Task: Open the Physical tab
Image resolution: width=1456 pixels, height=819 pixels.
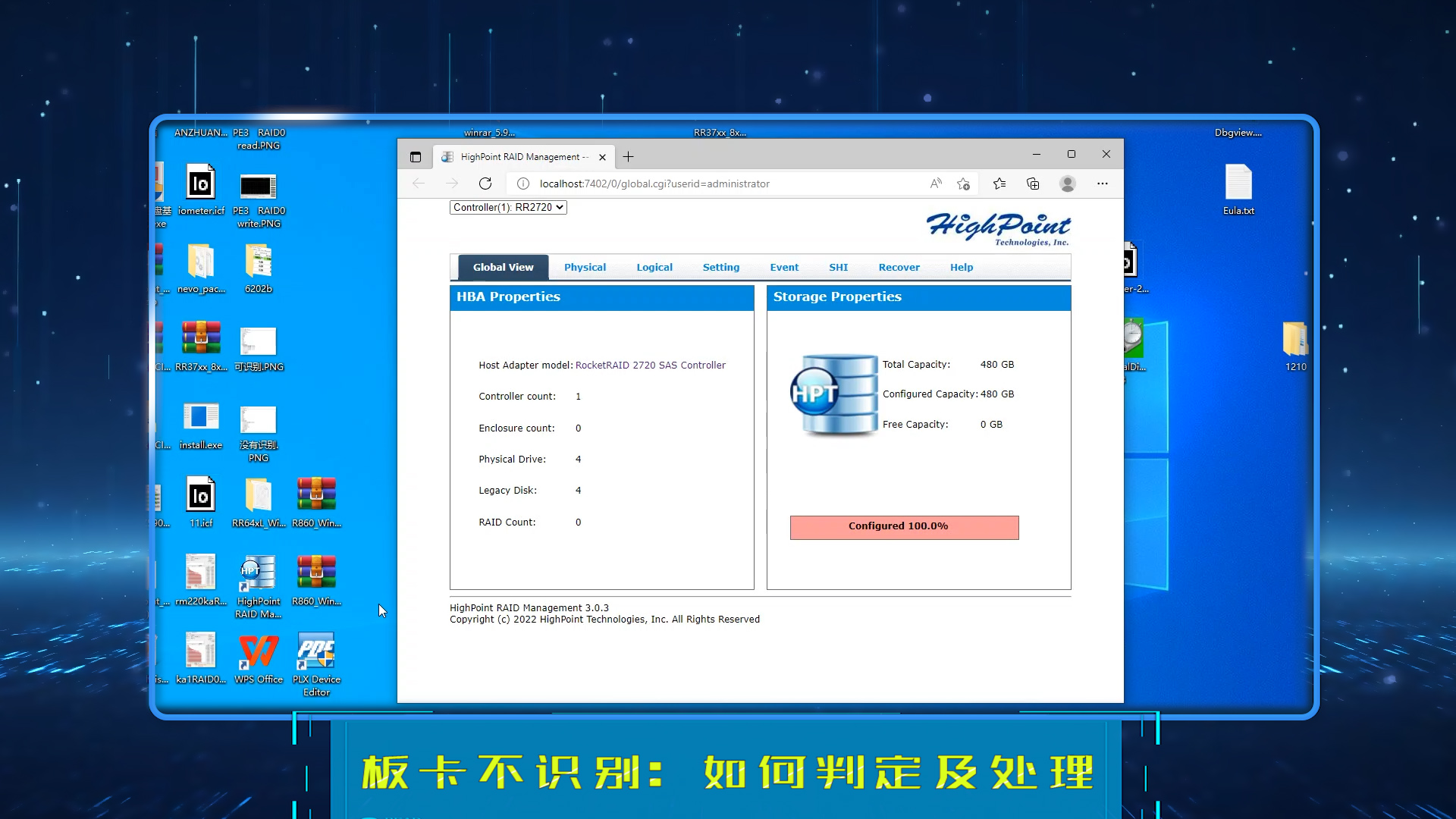Action: click(585, 267)
